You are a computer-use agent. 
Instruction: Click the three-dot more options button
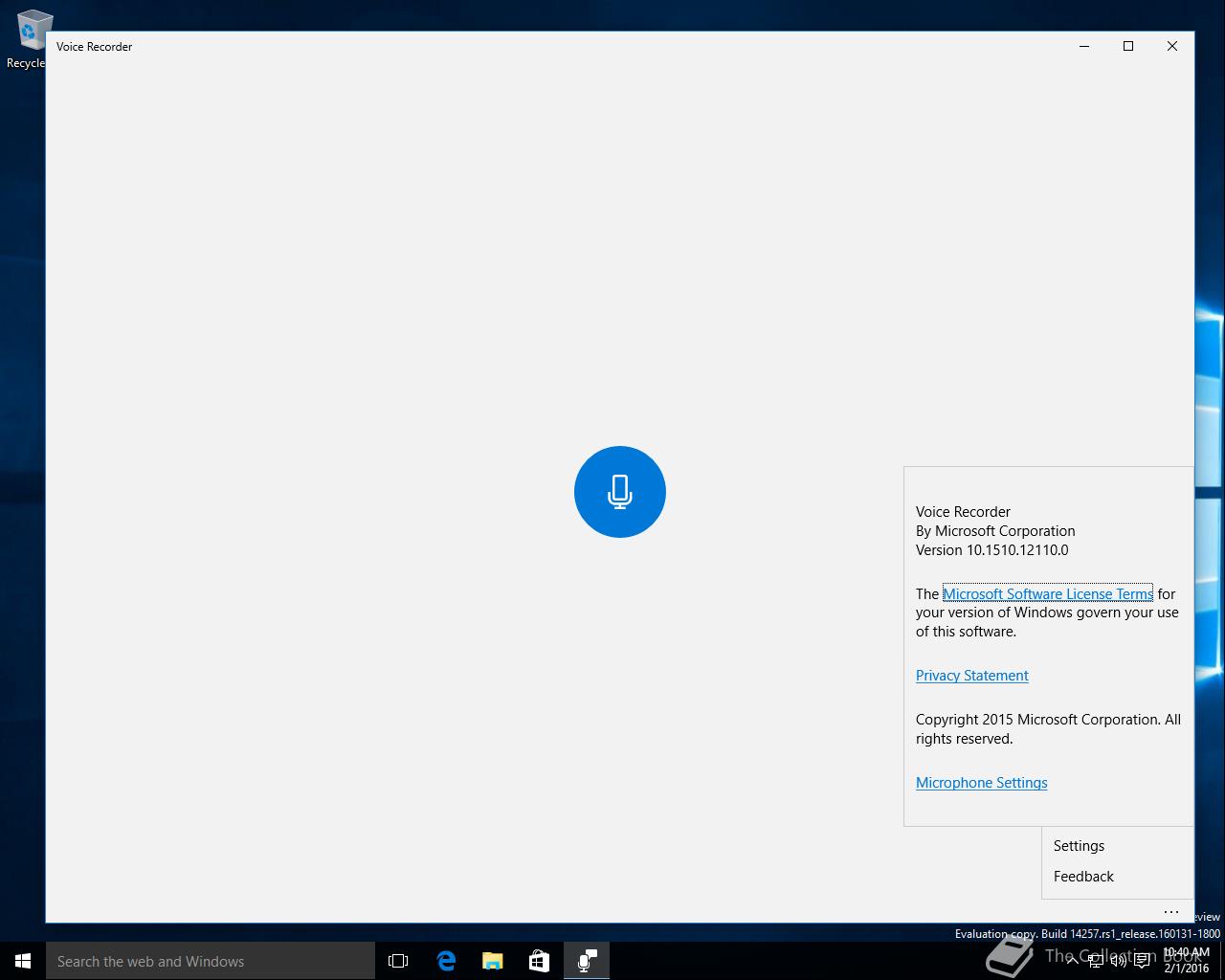1171,911
